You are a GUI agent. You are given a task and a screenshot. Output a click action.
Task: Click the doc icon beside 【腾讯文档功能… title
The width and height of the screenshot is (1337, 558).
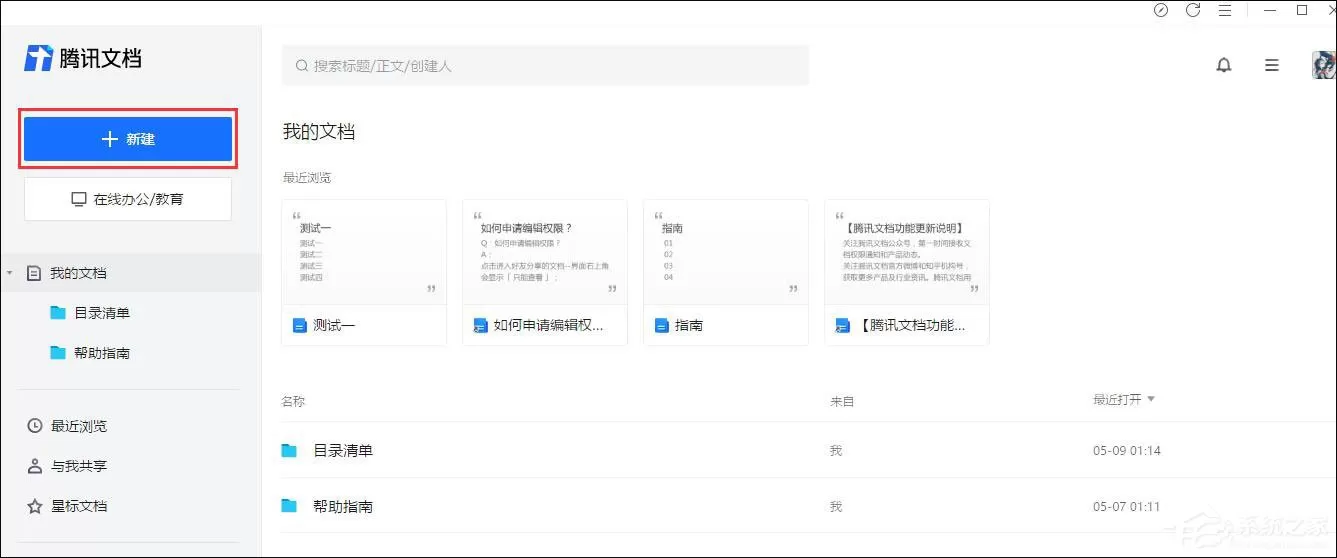point(842,325)
